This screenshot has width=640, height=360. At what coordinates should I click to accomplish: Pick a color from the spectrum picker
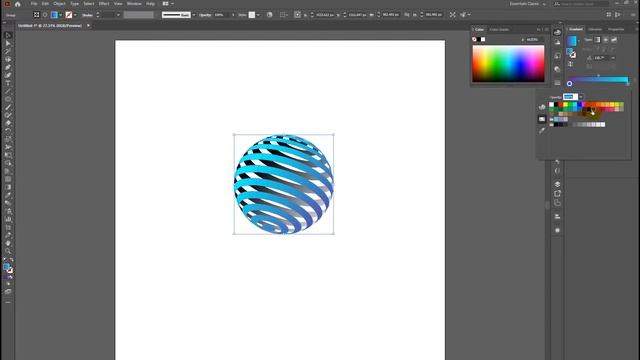coord(508,64)
